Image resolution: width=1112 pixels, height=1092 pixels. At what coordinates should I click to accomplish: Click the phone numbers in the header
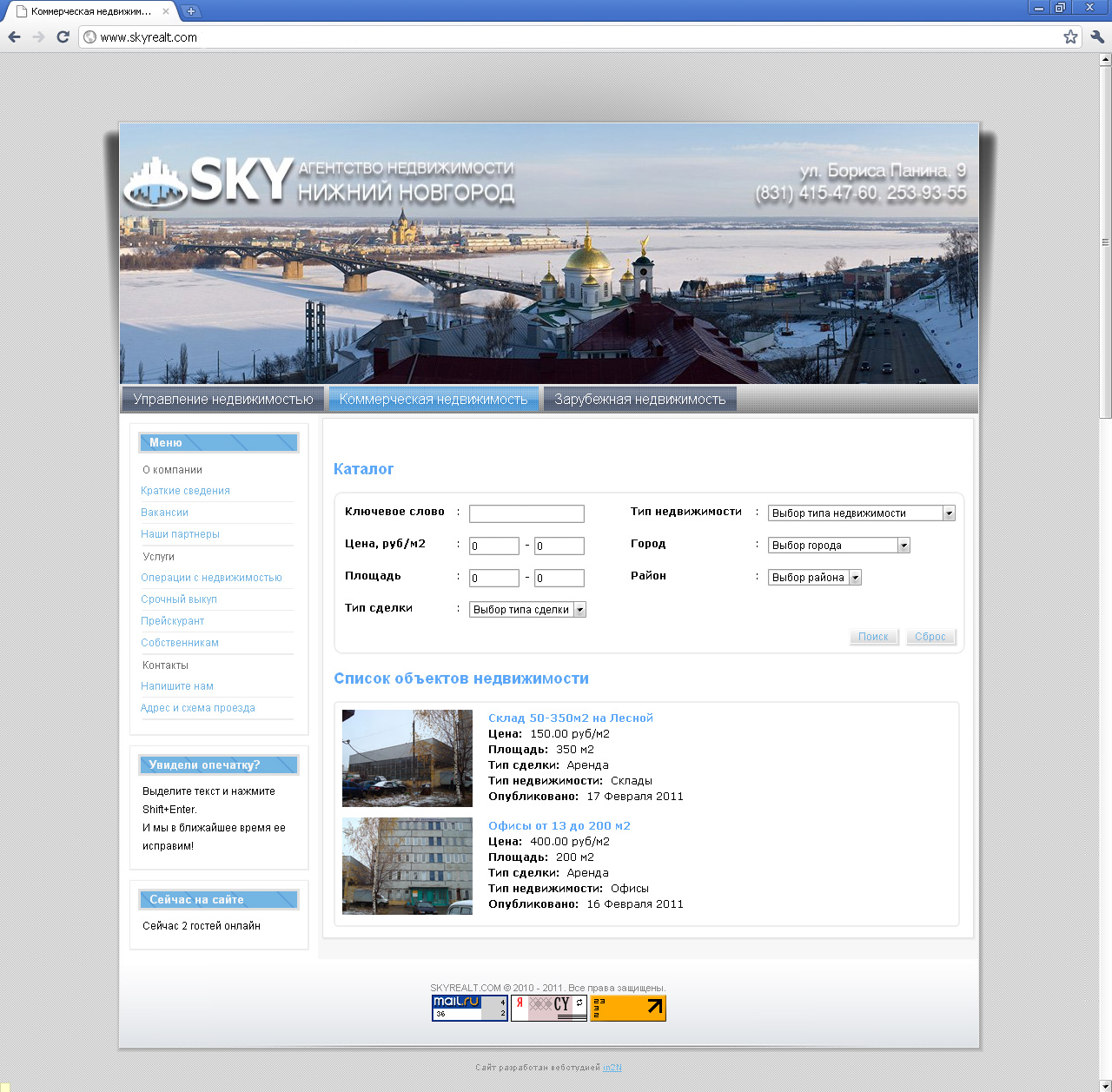coord(861,193)
